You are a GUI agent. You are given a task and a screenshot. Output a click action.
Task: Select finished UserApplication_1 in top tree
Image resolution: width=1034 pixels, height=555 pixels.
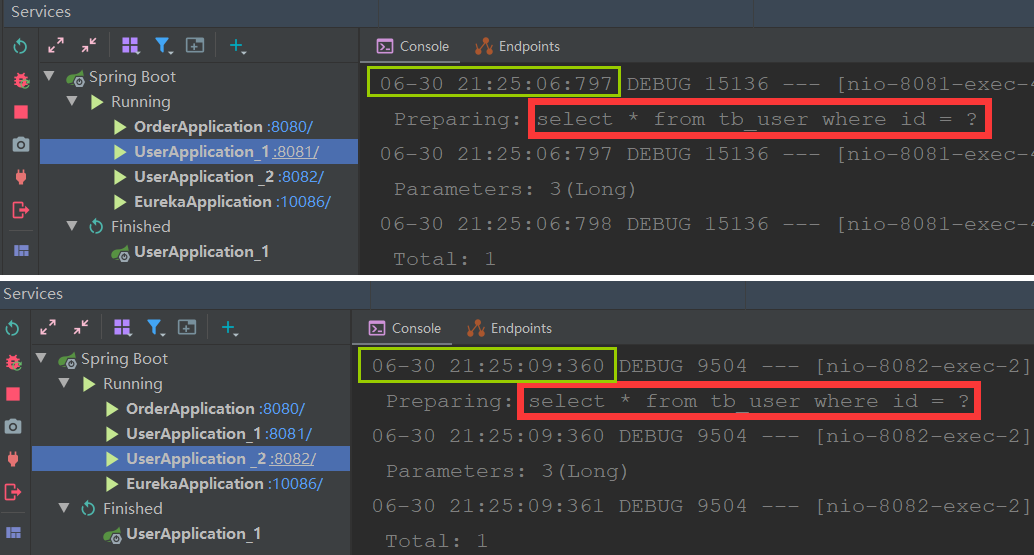point(201,252)
